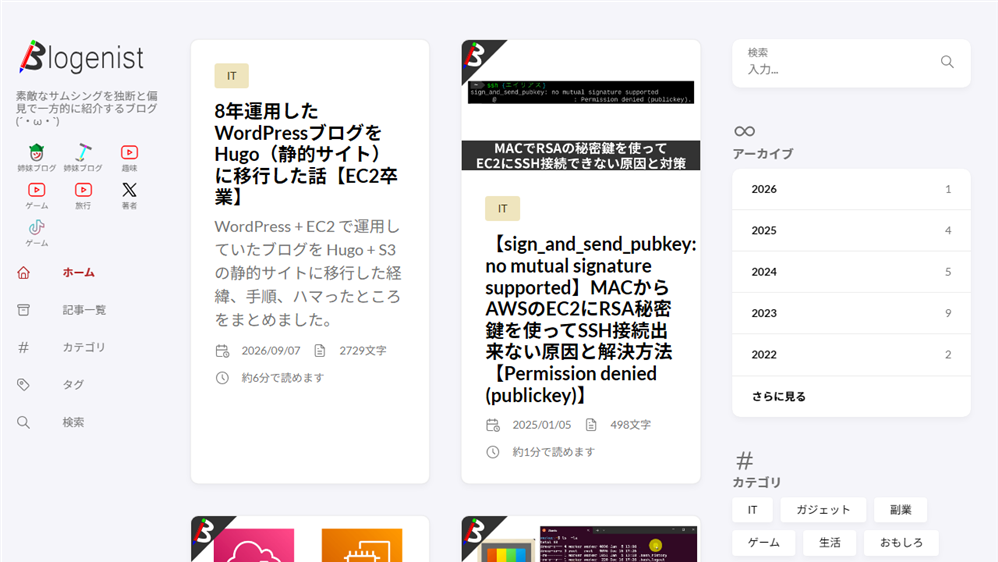
Task: Select the 生活 category tag
Action: (830, 543)
